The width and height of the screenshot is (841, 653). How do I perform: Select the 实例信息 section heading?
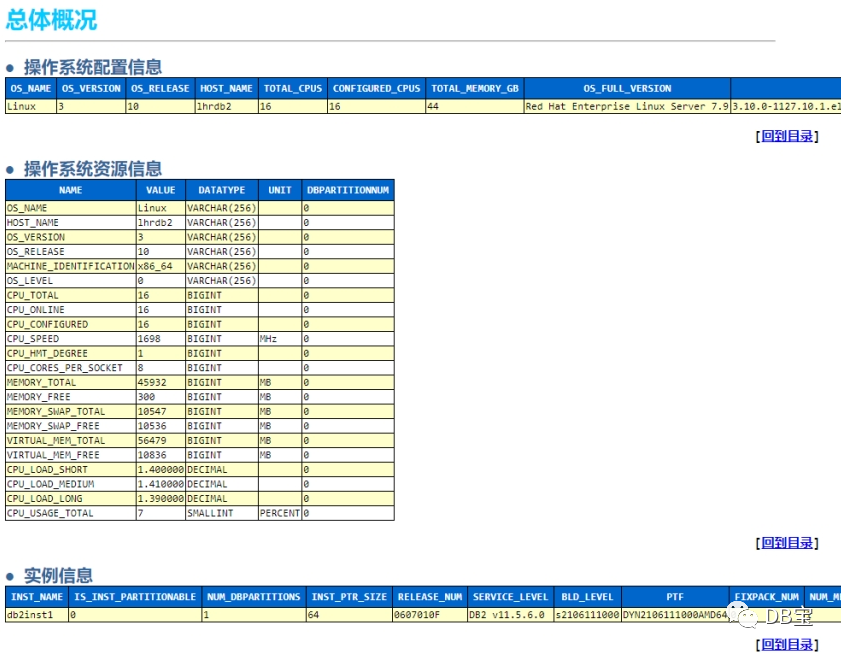click(x=58, y=576)
